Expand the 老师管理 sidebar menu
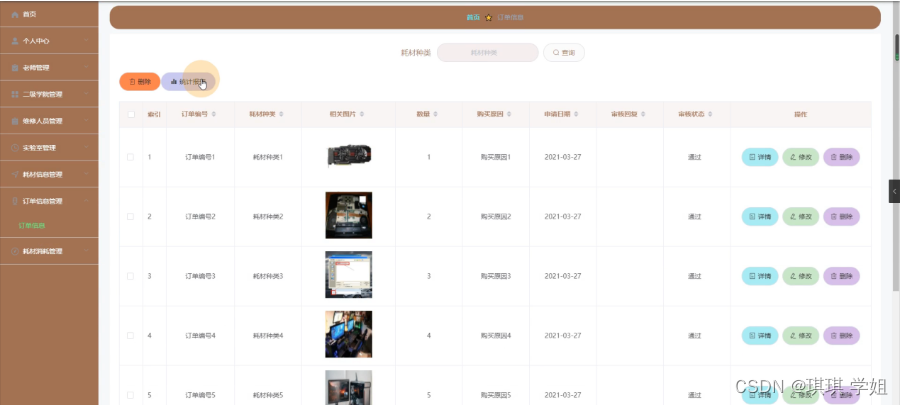Image resolution: width=903 pixels, height=405 pixels. coord(49,67)
